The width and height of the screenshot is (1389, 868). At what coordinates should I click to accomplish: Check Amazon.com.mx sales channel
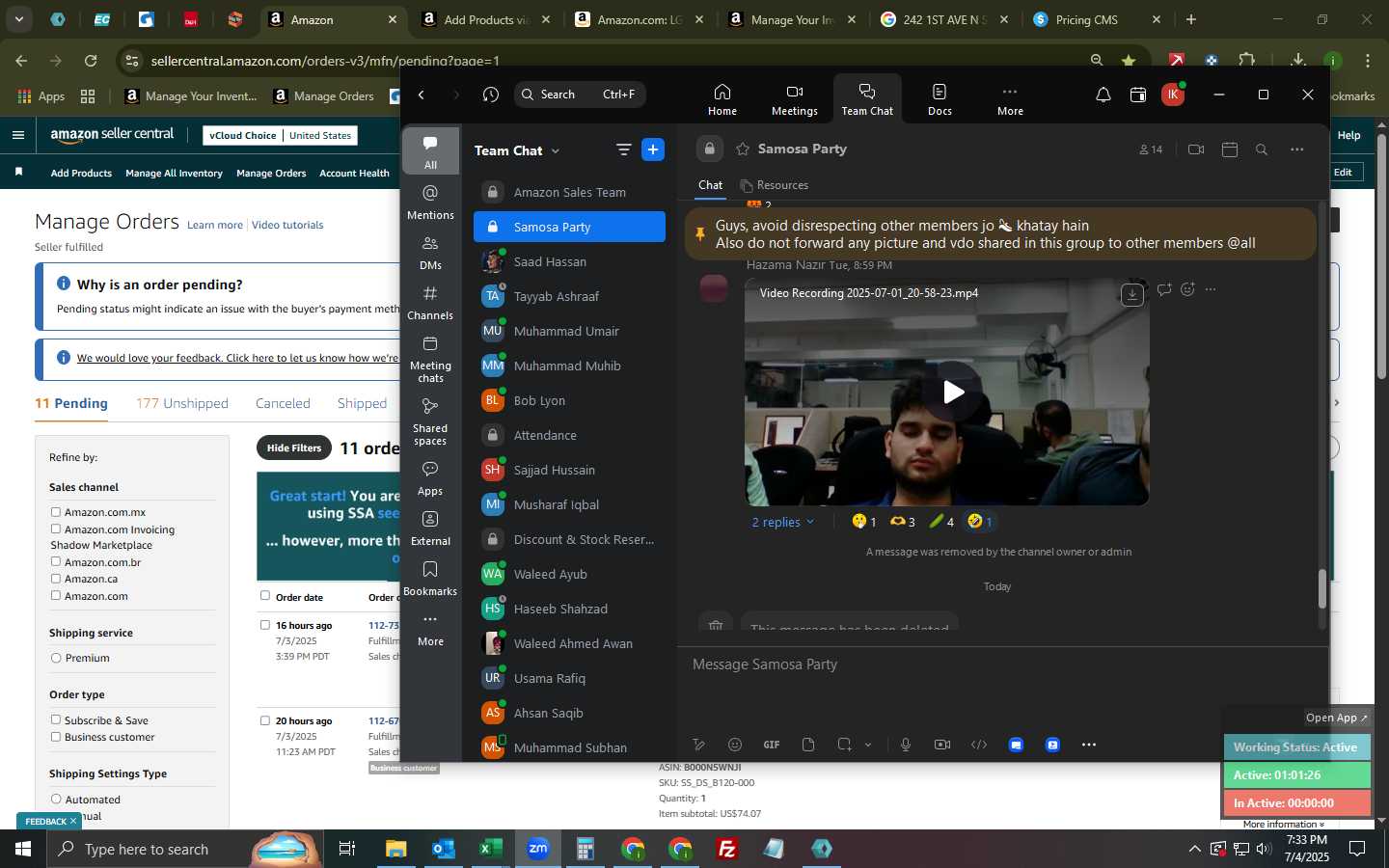[56, 512]
